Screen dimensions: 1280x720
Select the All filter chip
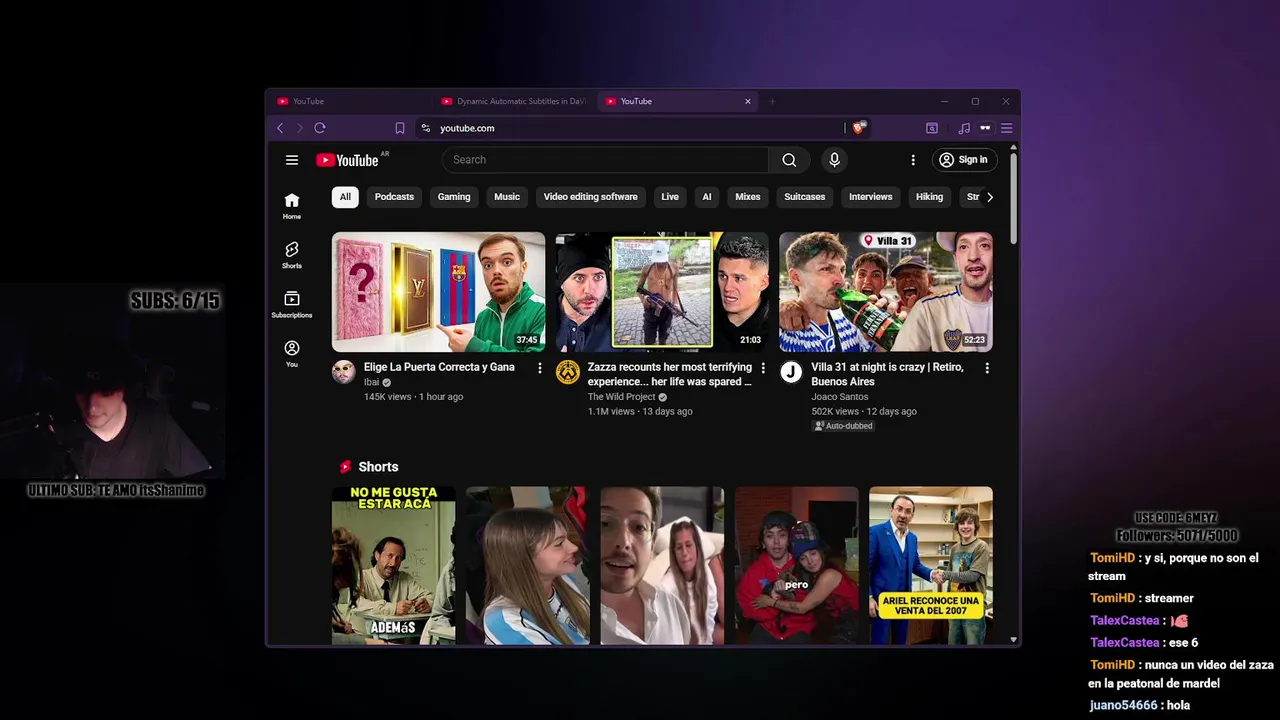(345, 197)
